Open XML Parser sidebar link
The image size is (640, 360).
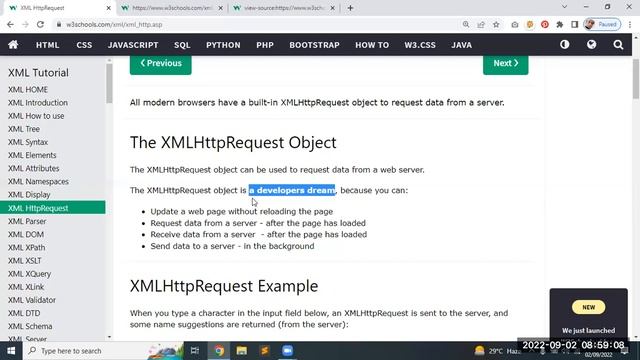point(27,221)
